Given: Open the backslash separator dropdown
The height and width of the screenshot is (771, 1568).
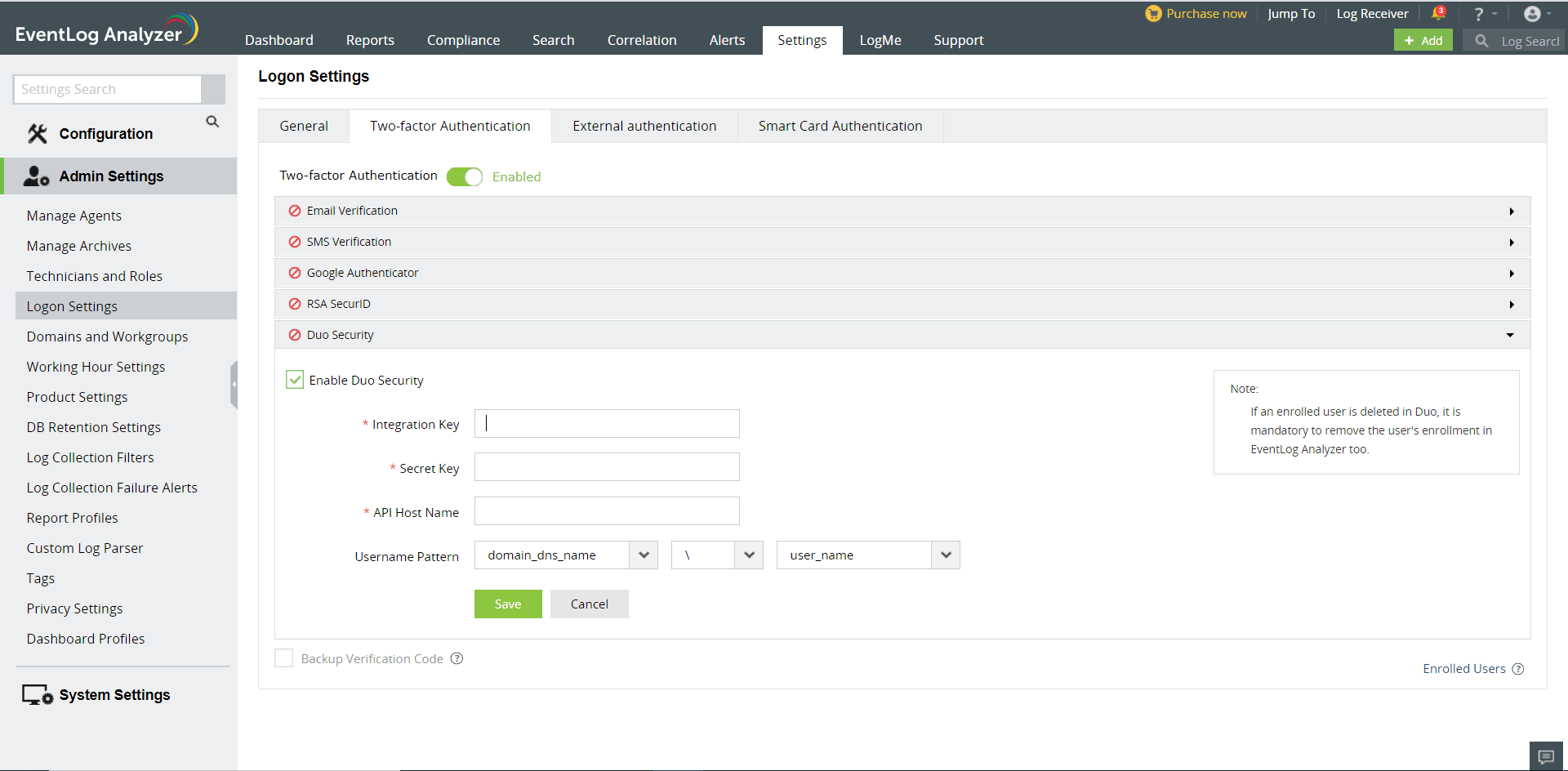Looking at the screenshot, I should click(x=717, y=555).
